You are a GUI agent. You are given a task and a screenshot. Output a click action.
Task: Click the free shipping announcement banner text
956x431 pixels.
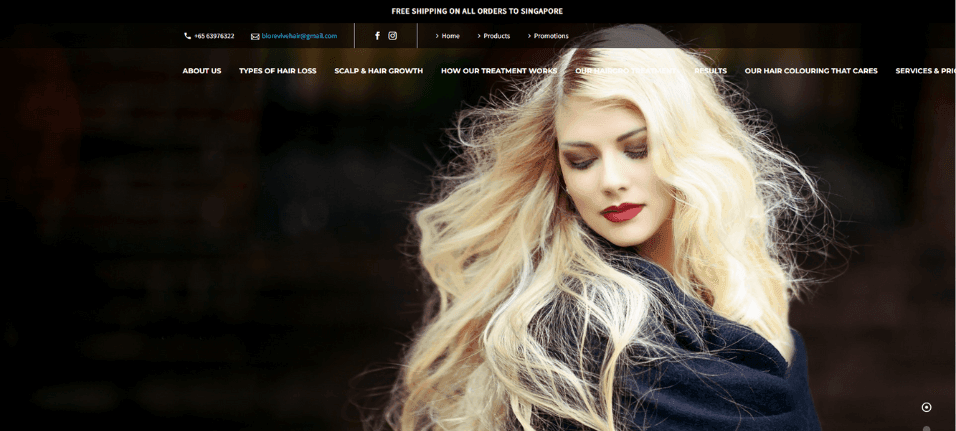(477, 11)
